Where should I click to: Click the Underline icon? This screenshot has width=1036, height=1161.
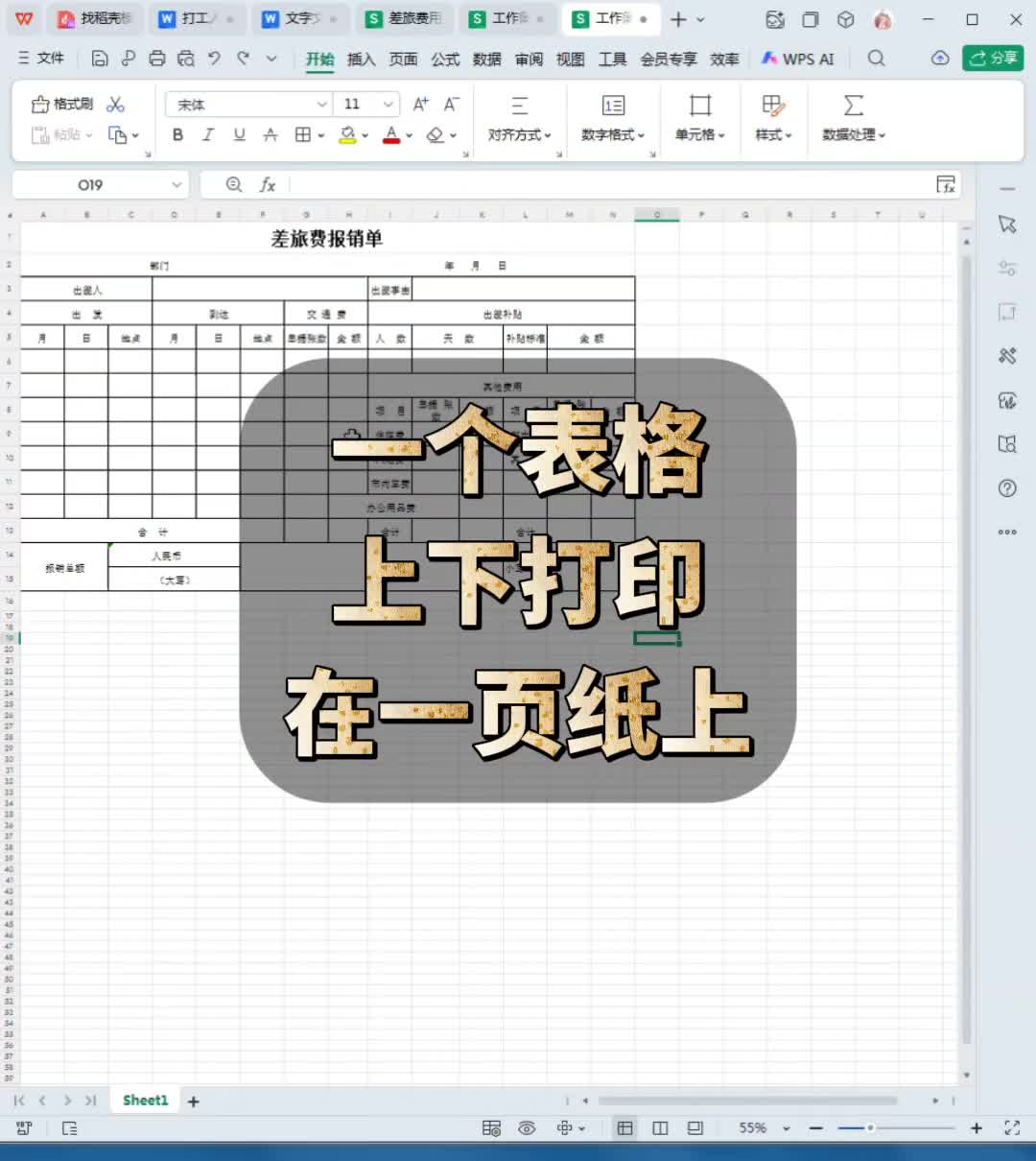[x=239, y=134]
